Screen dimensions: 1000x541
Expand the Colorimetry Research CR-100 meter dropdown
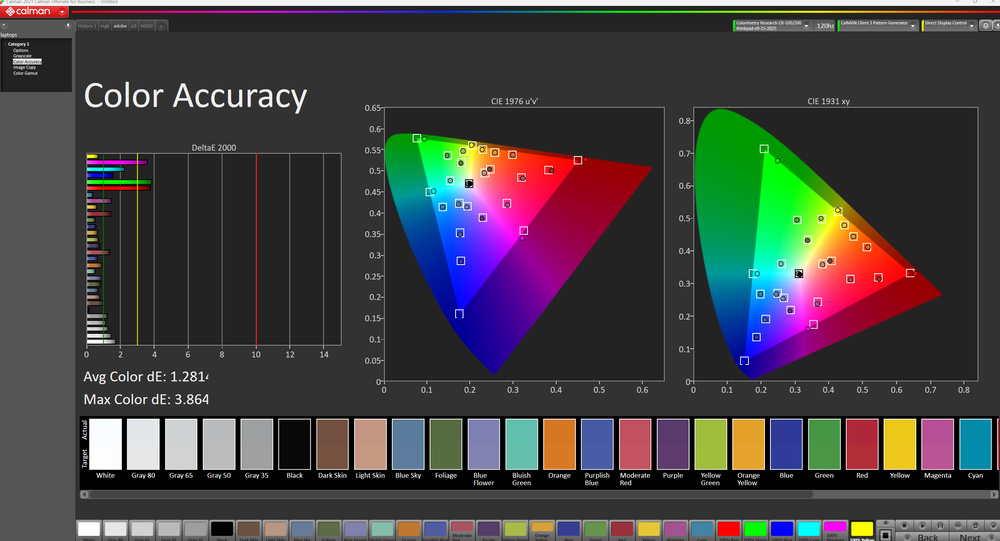[806, 25]
